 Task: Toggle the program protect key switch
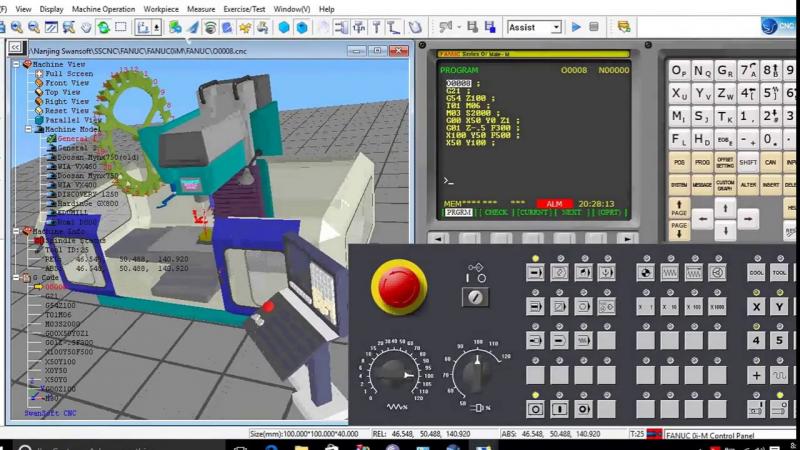tap(475, 297)
